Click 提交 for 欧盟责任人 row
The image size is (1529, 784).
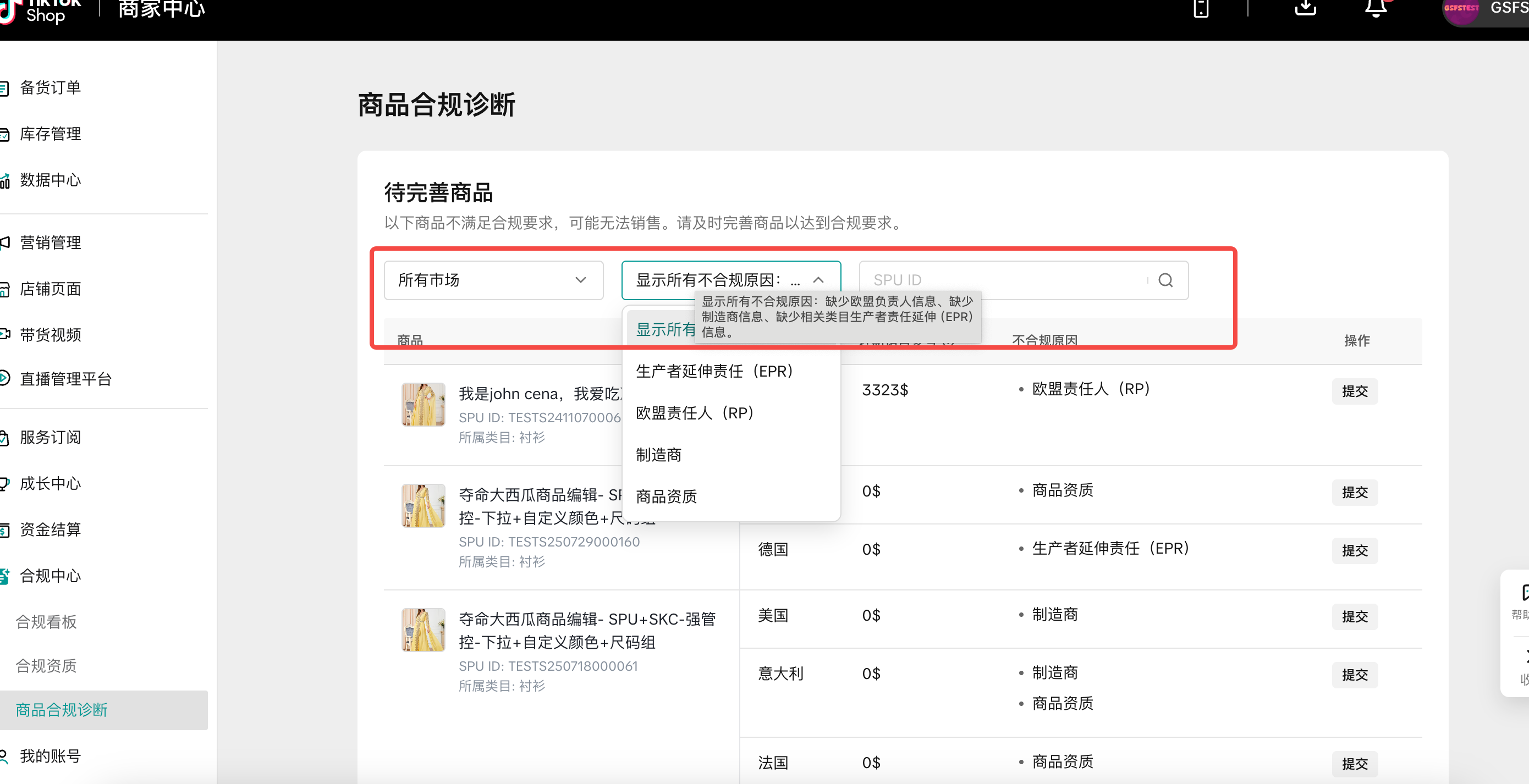[1354, 391]
